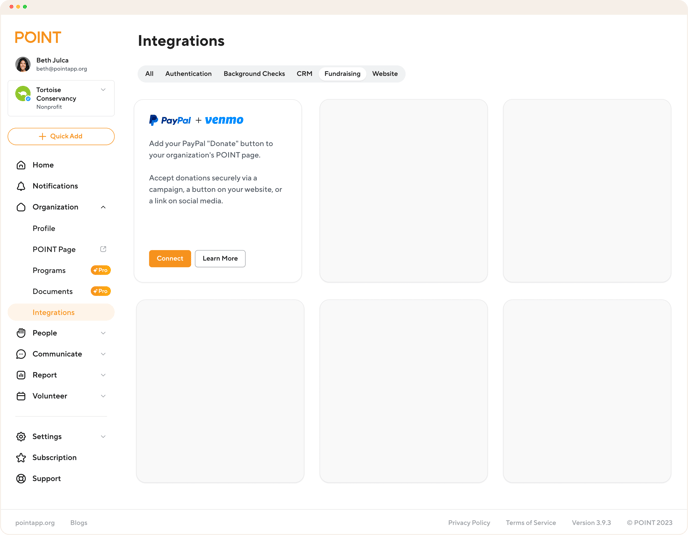This screenshot has width=688, height=535.
Task: Click the Subscription star icon
Action: pos(21,458)
